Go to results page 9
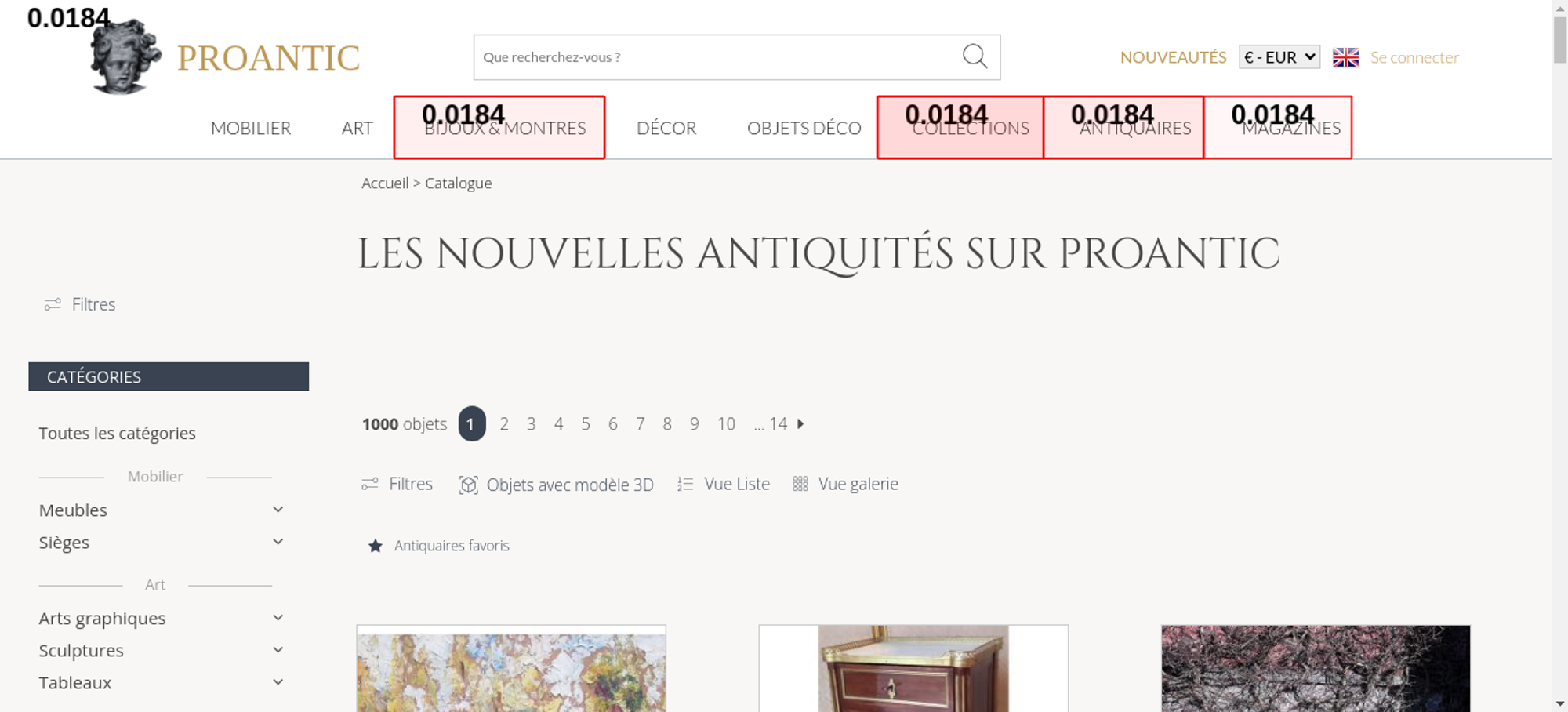 pos(695,424)
